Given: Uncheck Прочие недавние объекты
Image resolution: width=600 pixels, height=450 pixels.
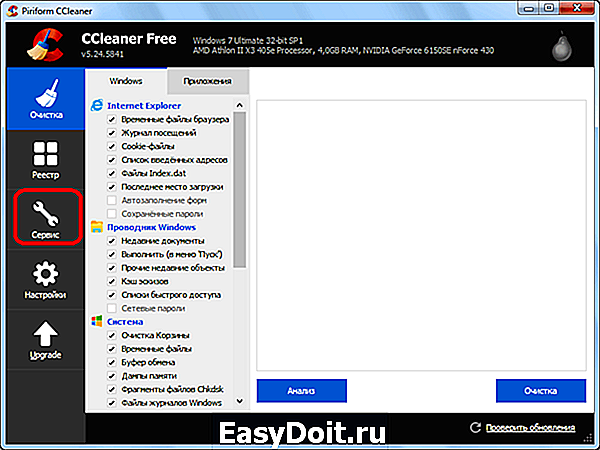Looking at the screenshot, I should tap(111, 267).
